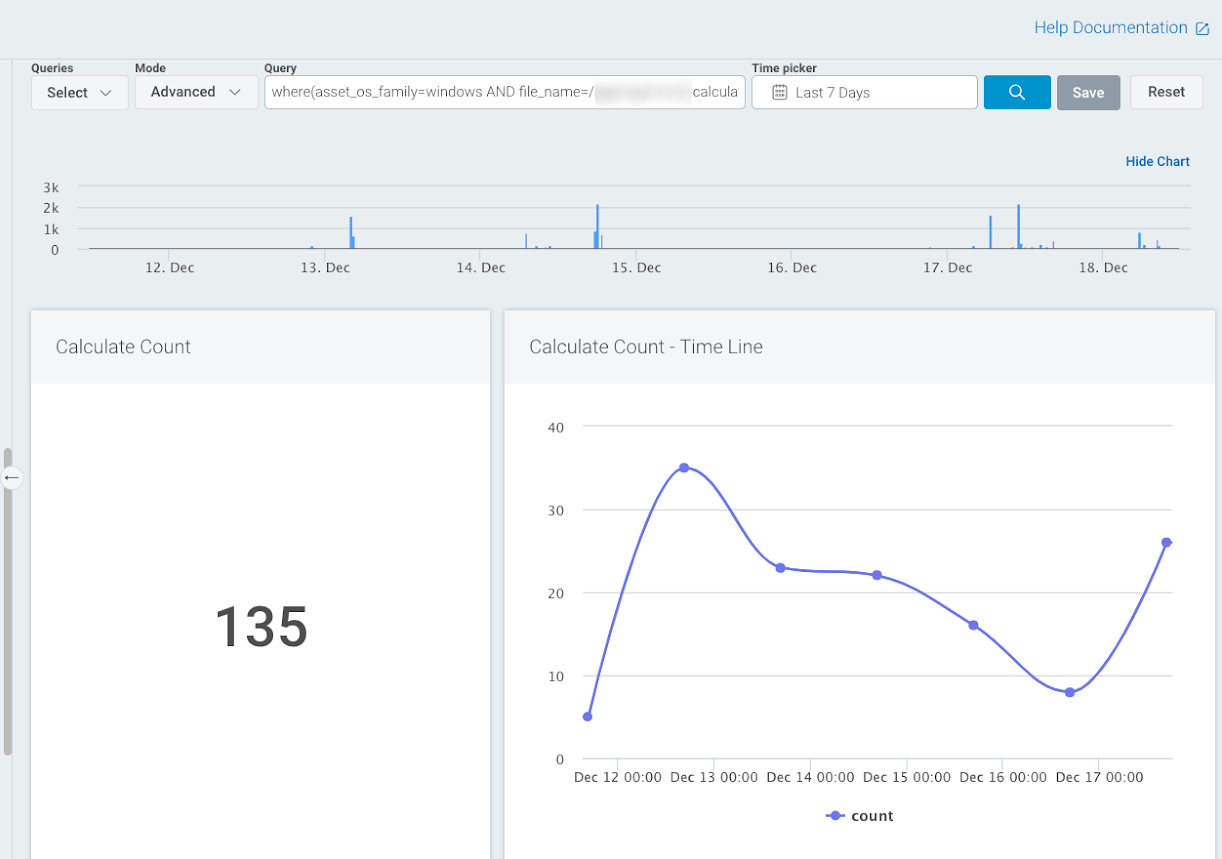The width and height of the screenshot is (1222, 859).
Task: Click the external link icon beside Help Documentation
Action: (x=1202, y=29)
